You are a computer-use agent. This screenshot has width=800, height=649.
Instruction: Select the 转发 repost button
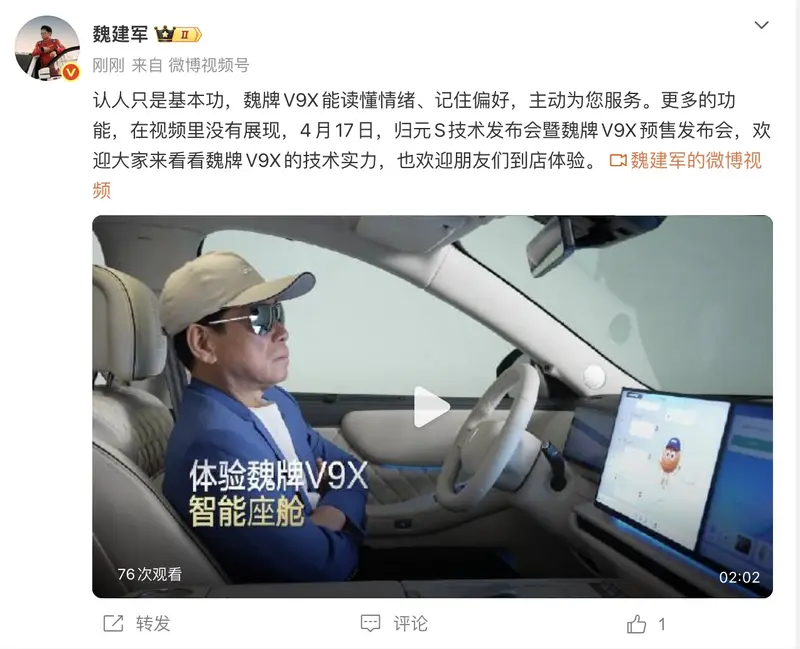coord(153,623)
